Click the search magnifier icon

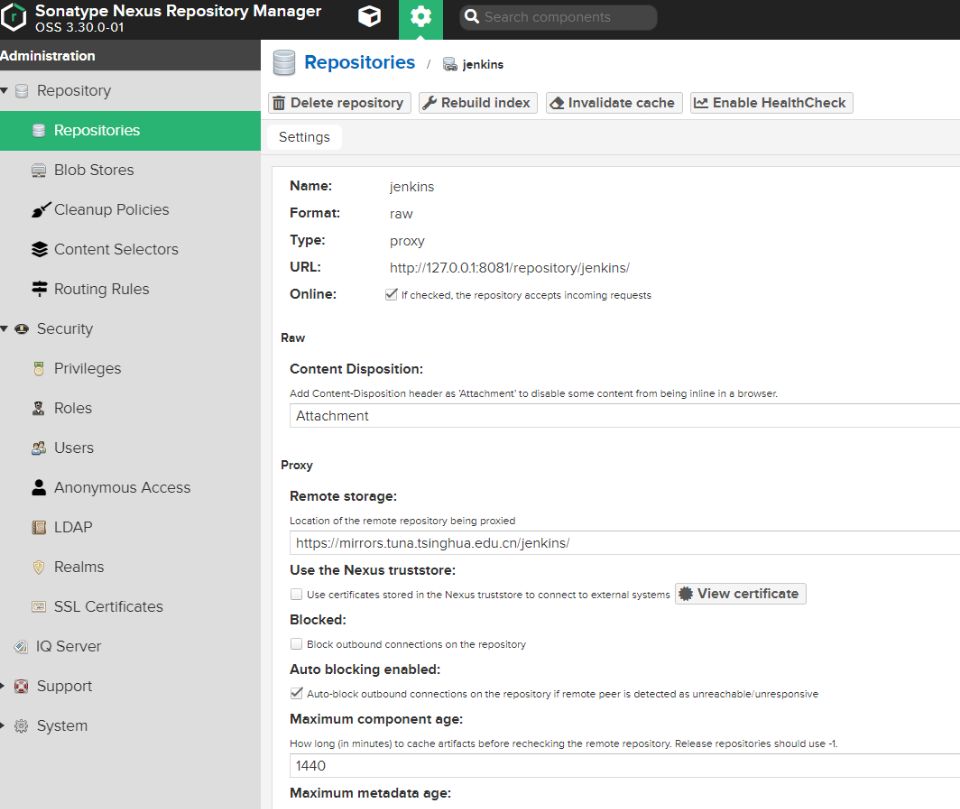[x=471, y=17]
